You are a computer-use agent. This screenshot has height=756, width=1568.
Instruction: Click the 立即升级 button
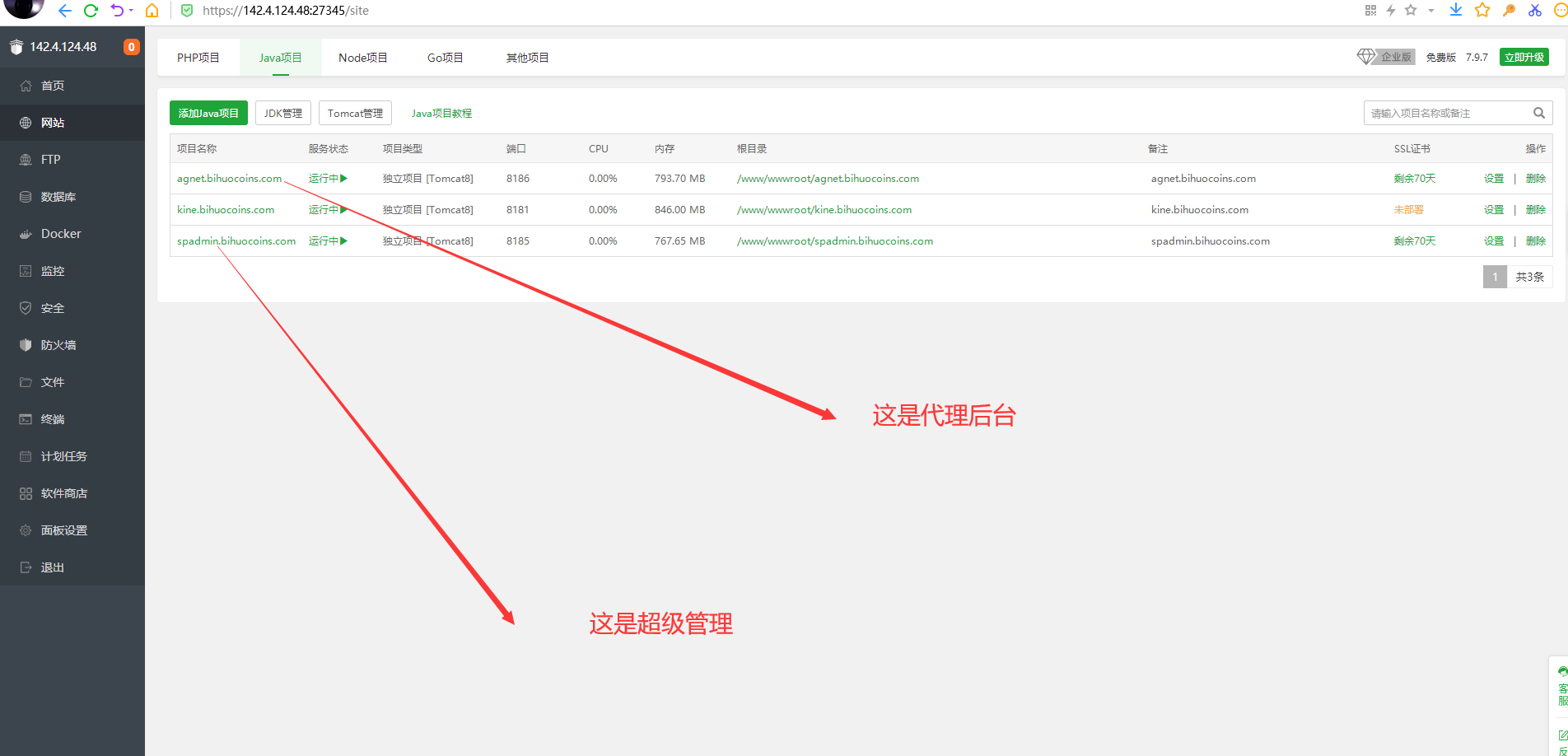point(1524,57)
